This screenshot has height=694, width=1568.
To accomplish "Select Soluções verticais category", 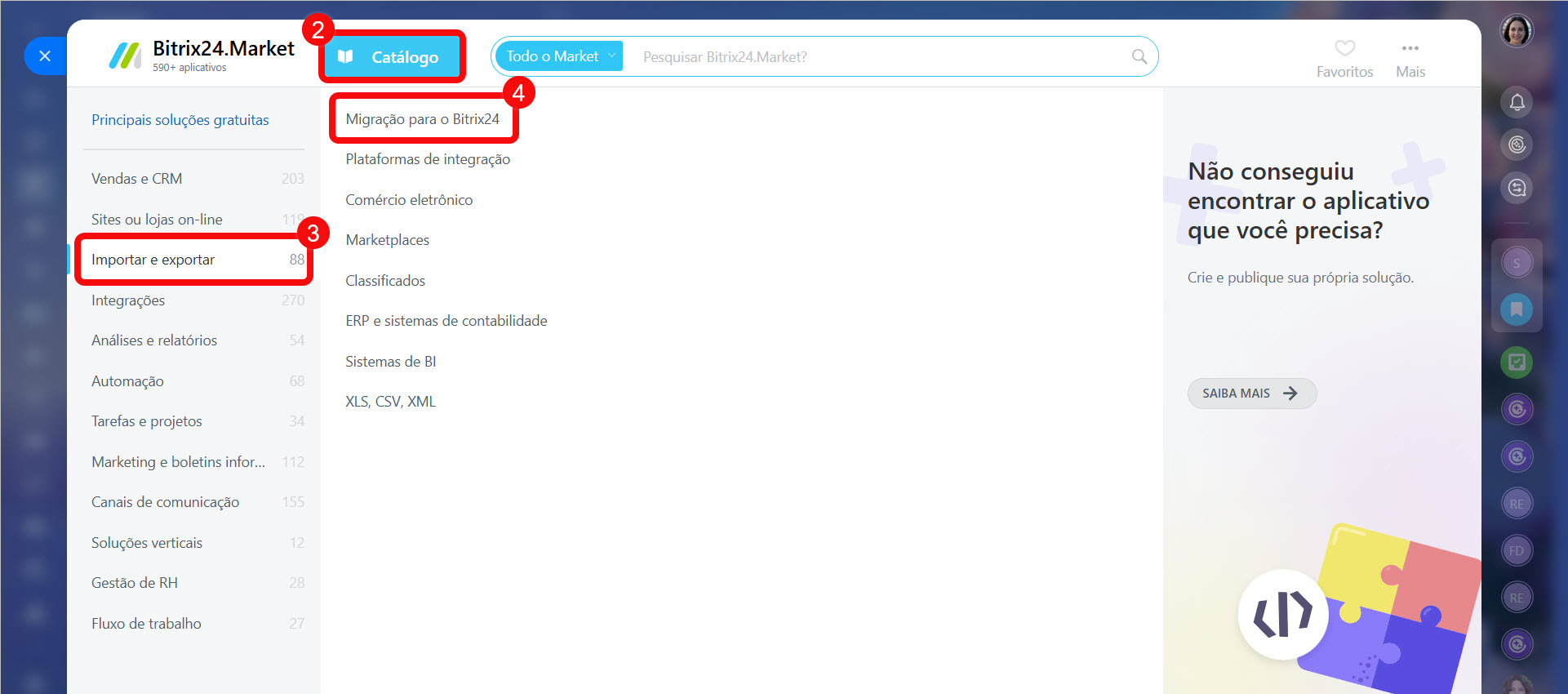I will (198, 543).
